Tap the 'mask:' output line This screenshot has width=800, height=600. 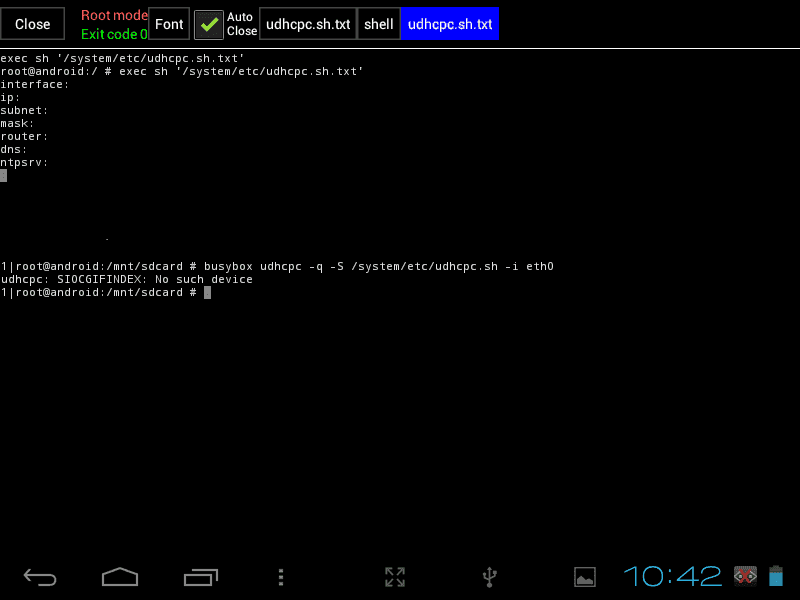(17, 123)
